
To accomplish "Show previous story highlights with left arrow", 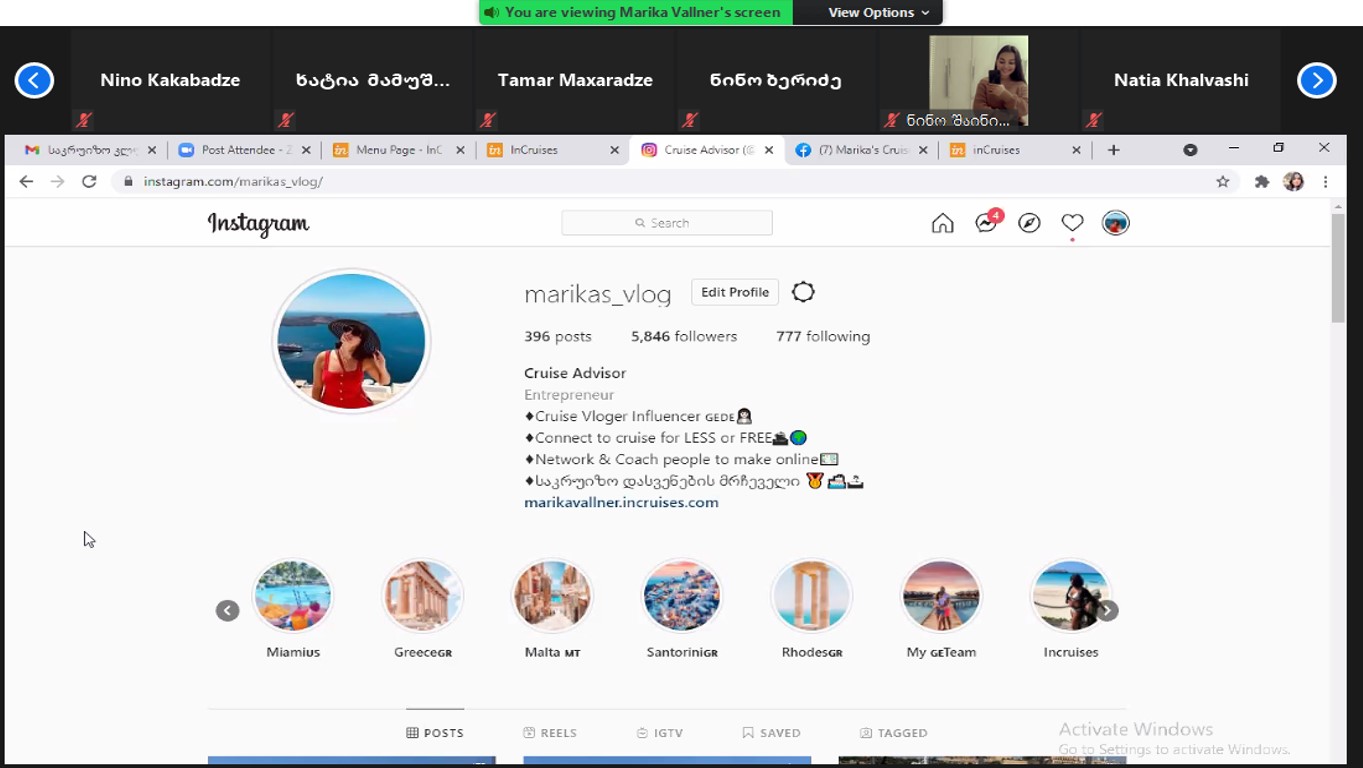I will [228, 611].
